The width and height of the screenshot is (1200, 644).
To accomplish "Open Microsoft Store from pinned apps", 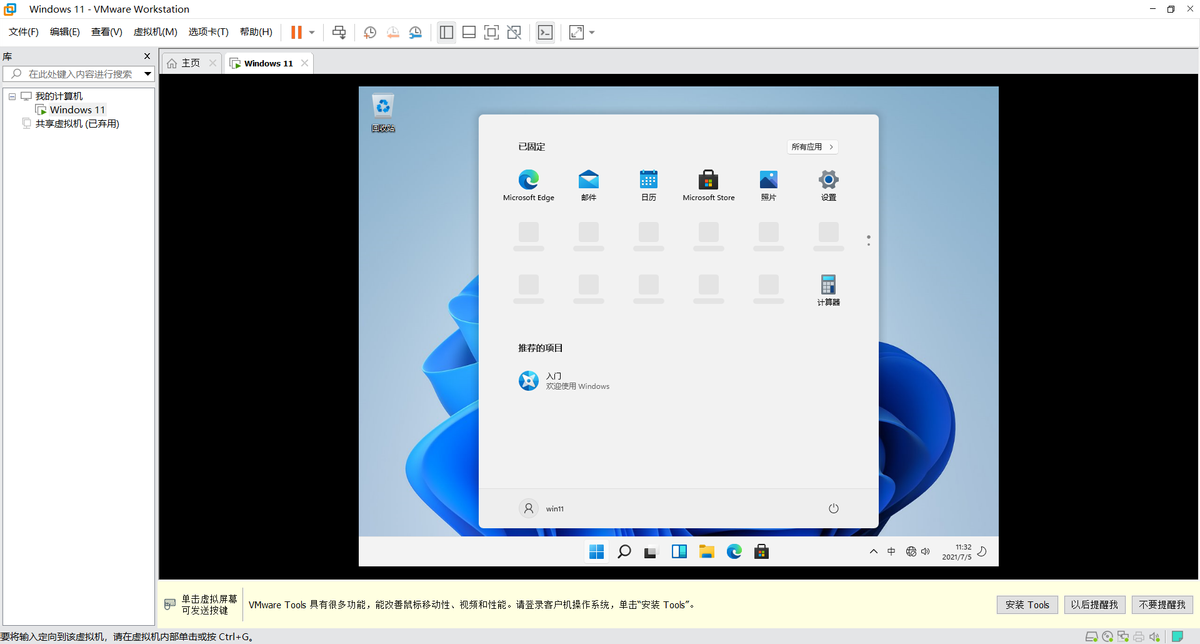I will [708, 185].
